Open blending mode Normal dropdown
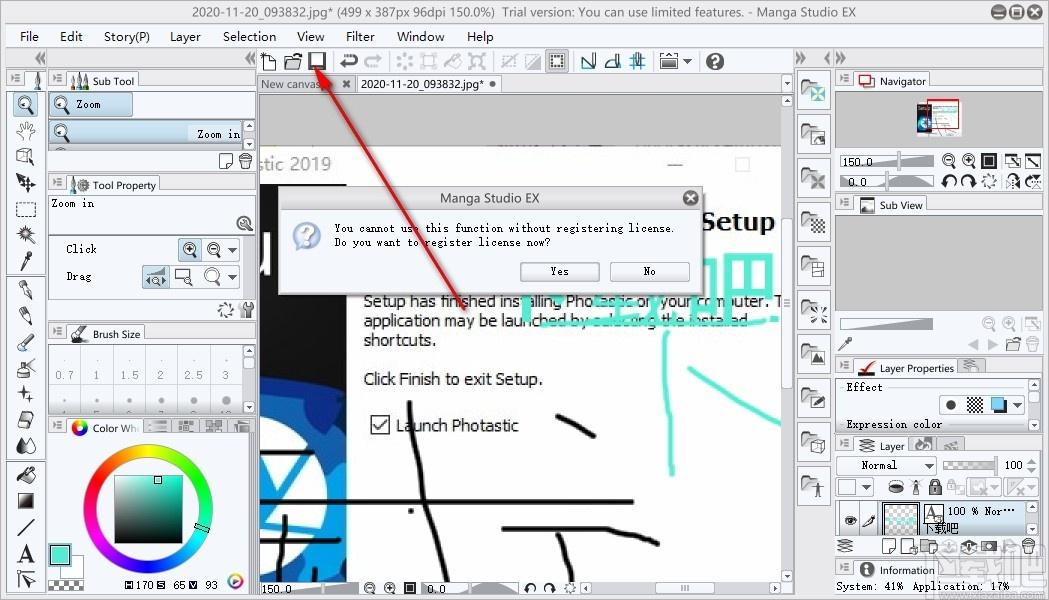Screen dimensions: 1049x600 click(887, 465)
